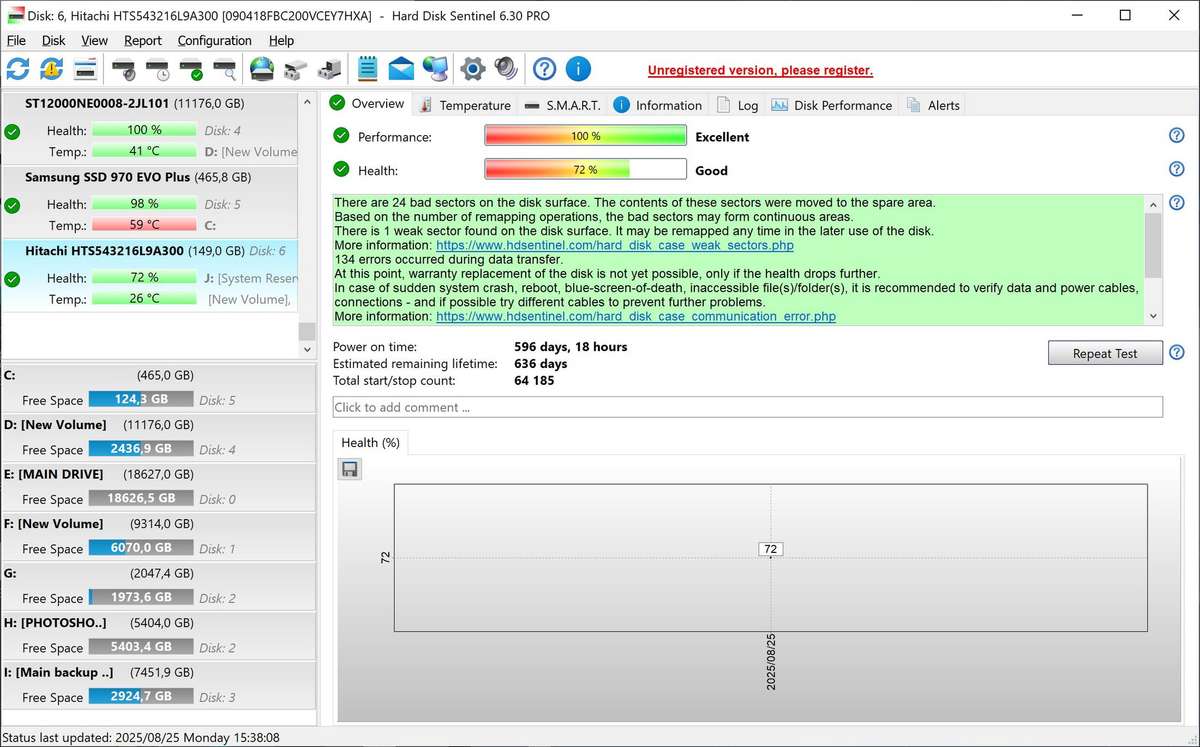Click the Health 72% progress bar
1200x747 pixels.
click(x=585, y=170)
